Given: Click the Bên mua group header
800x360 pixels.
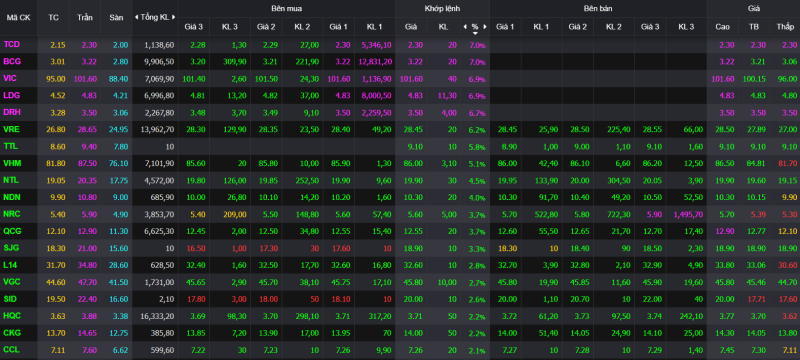Looking at the screenshot, I should [286, 9].
